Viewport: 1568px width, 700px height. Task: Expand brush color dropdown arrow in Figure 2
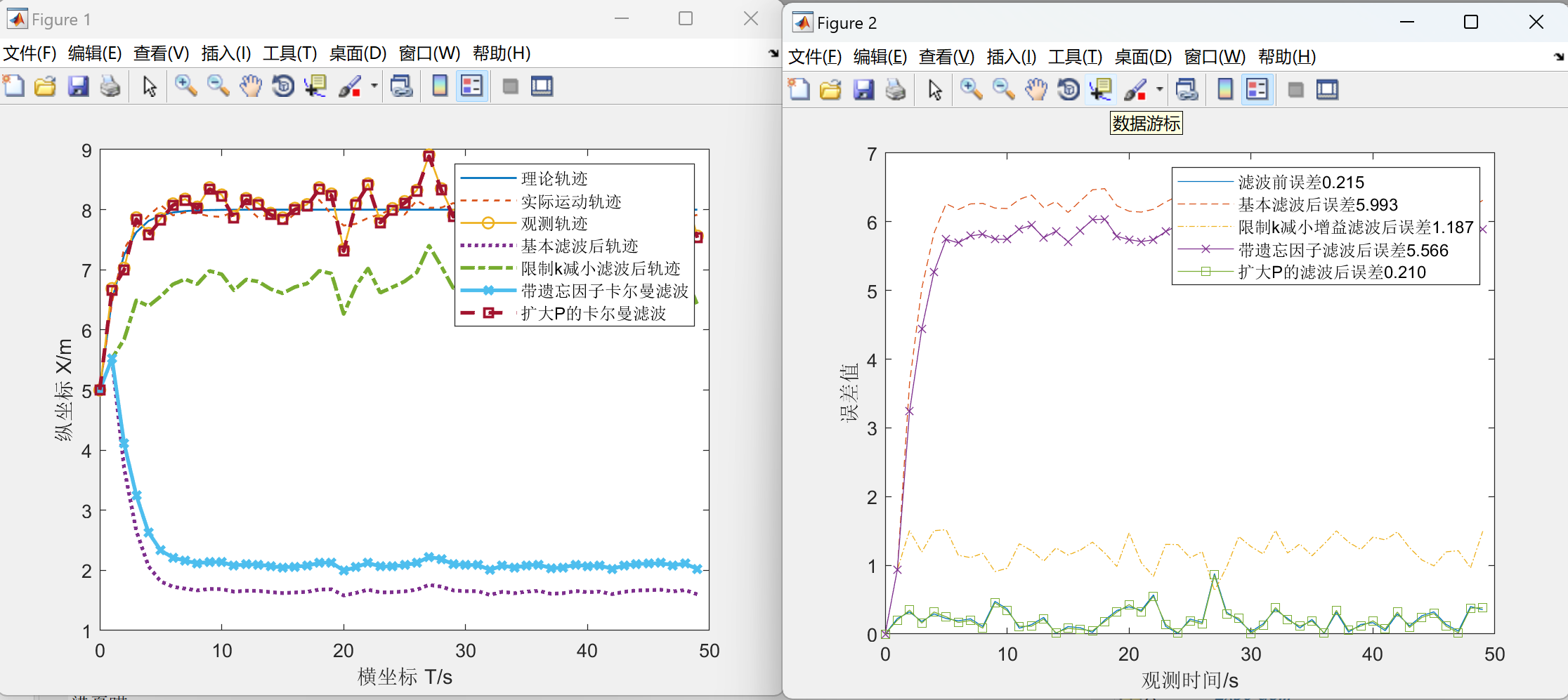(x=1160, y=90)
